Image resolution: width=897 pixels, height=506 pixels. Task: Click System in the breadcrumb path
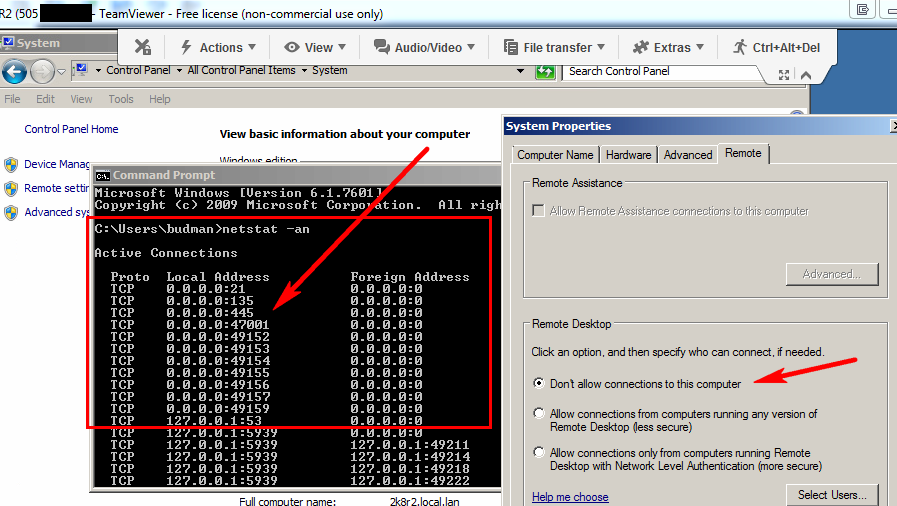coord(330,70)
